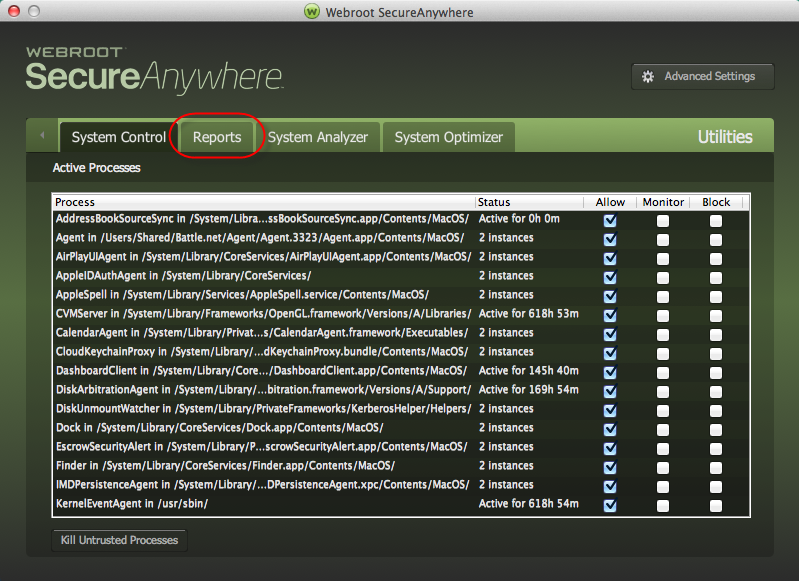Viewport: 799px width, 581px height.
Task: Click the Block column header
Action: coord(716,202)
